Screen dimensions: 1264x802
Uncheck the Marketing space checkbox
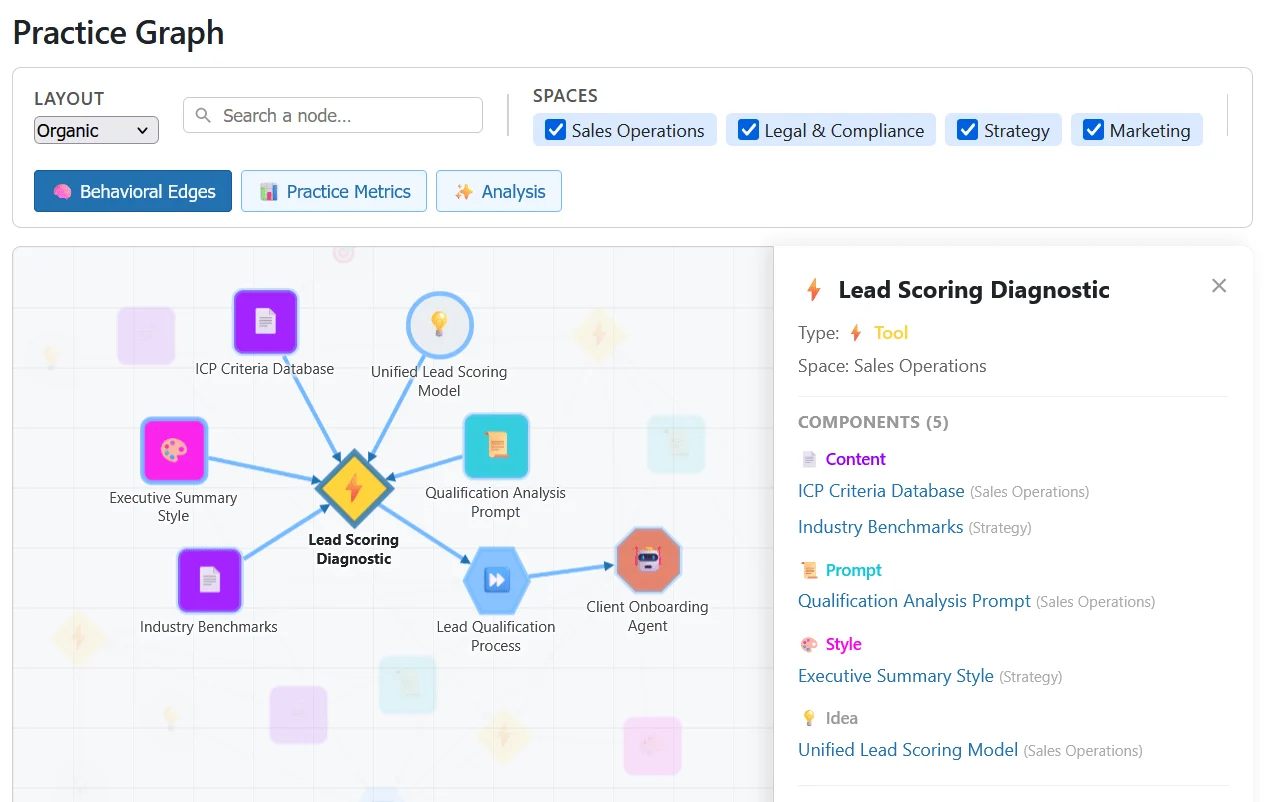1093,130
